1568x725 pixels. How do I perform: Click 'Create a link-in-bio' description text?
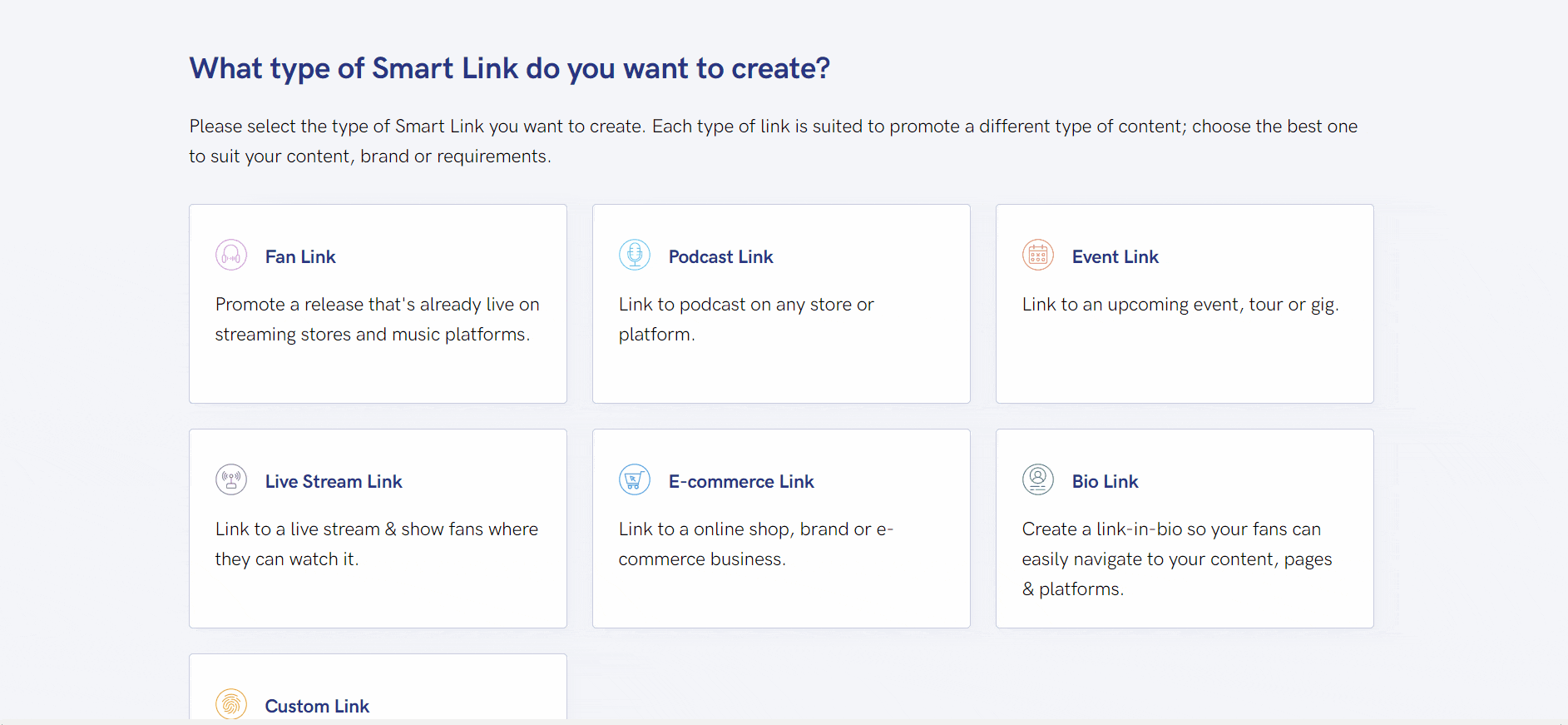click(x=1177, y=559)
